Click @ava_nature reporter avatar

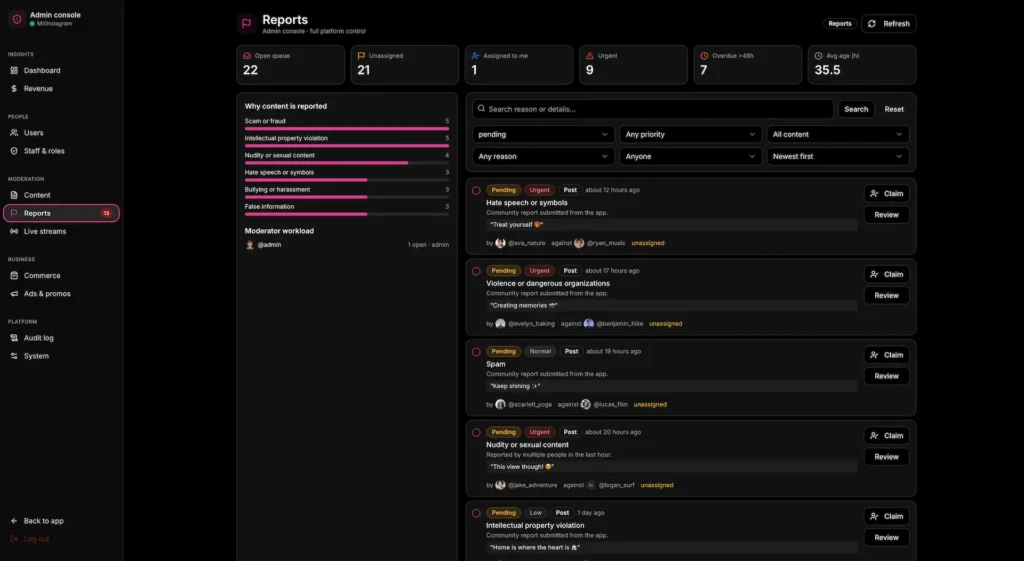tap(500, 243)
